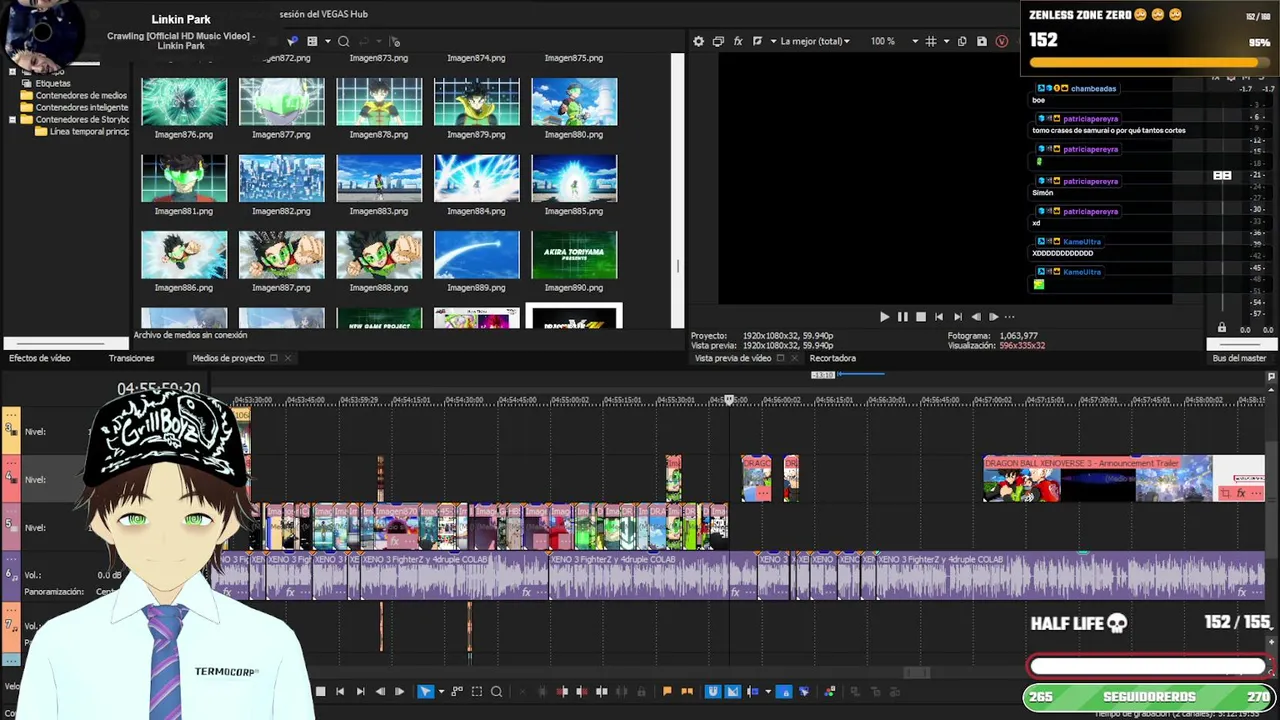Go to end in preview transport
Screen dimensions: 1280x720
[x=957, y=317]
